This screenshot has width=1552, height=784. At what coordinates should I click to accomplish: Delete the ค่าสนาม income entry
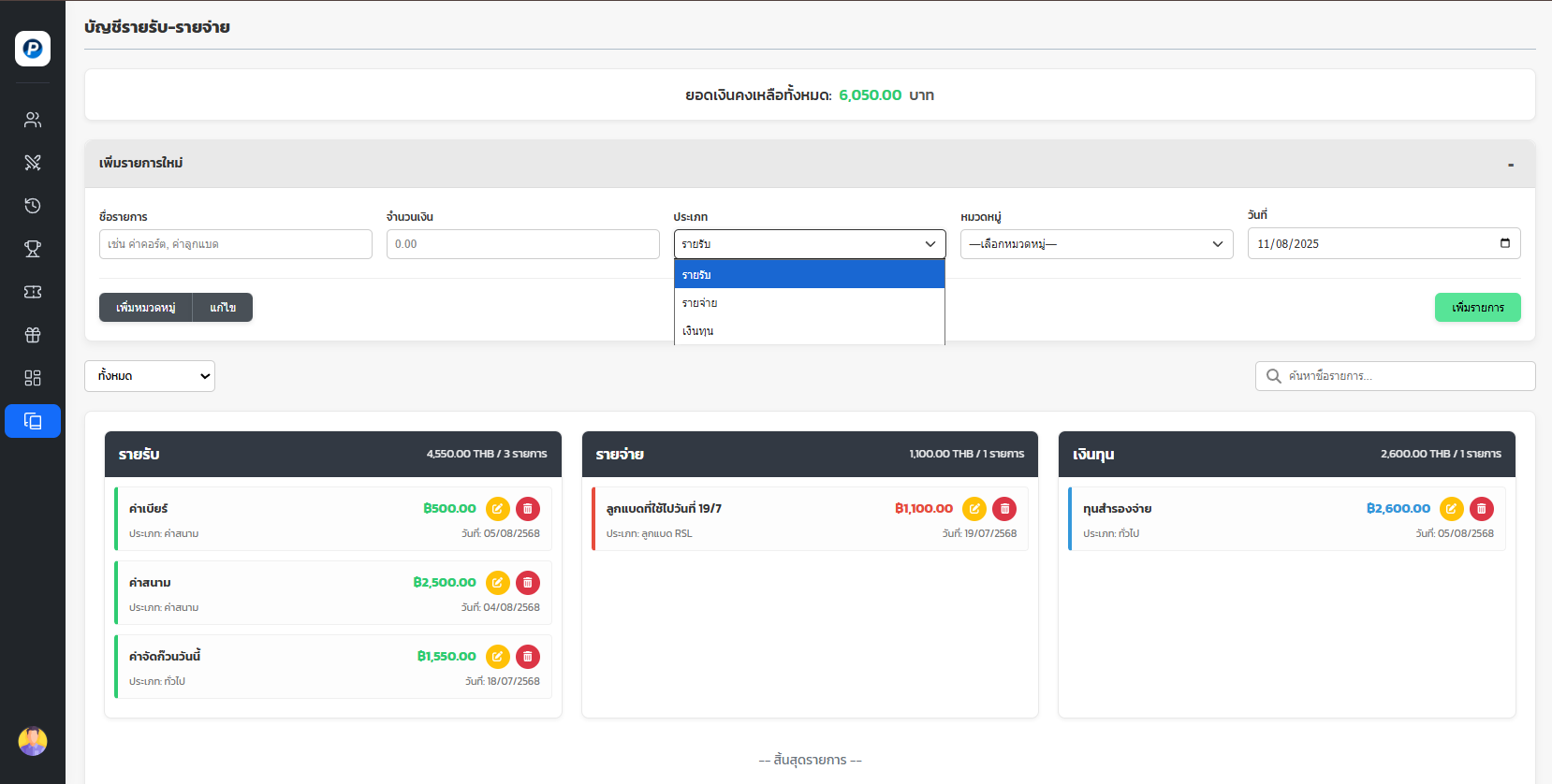click(528, 583)
